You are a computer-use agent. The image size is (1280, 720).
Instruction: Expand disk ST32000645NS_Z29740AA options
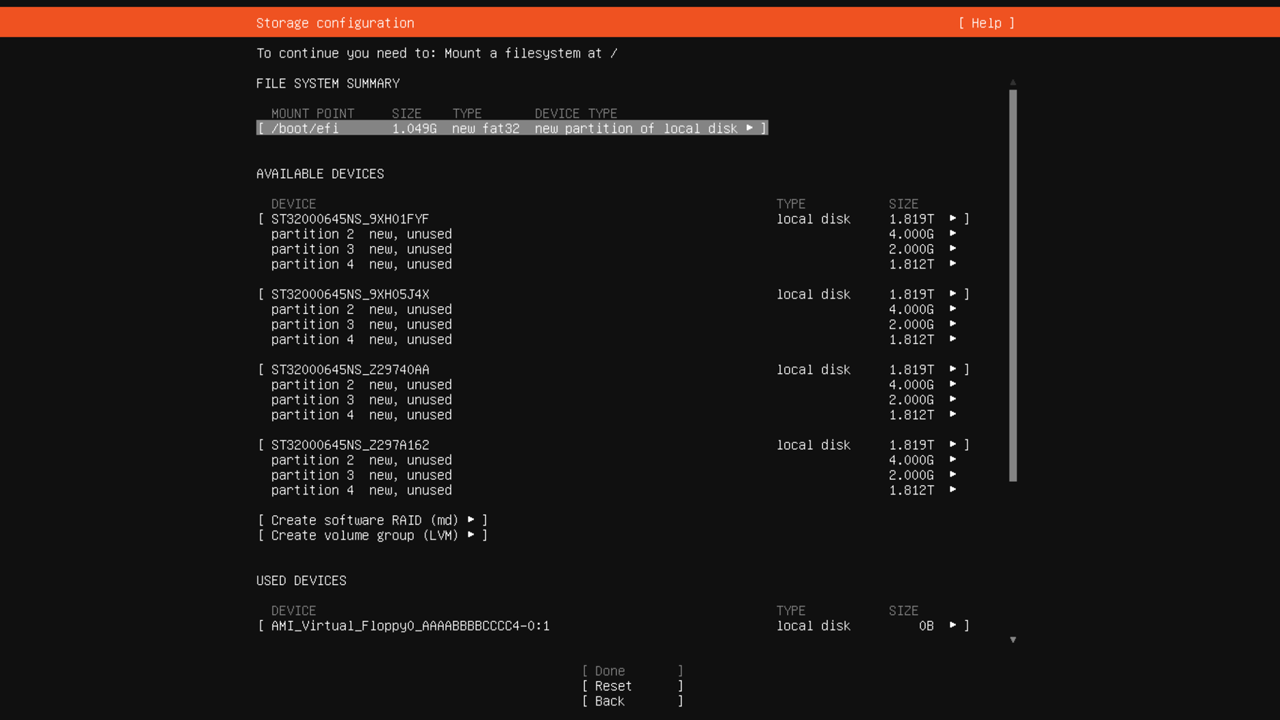click(952, 369)
